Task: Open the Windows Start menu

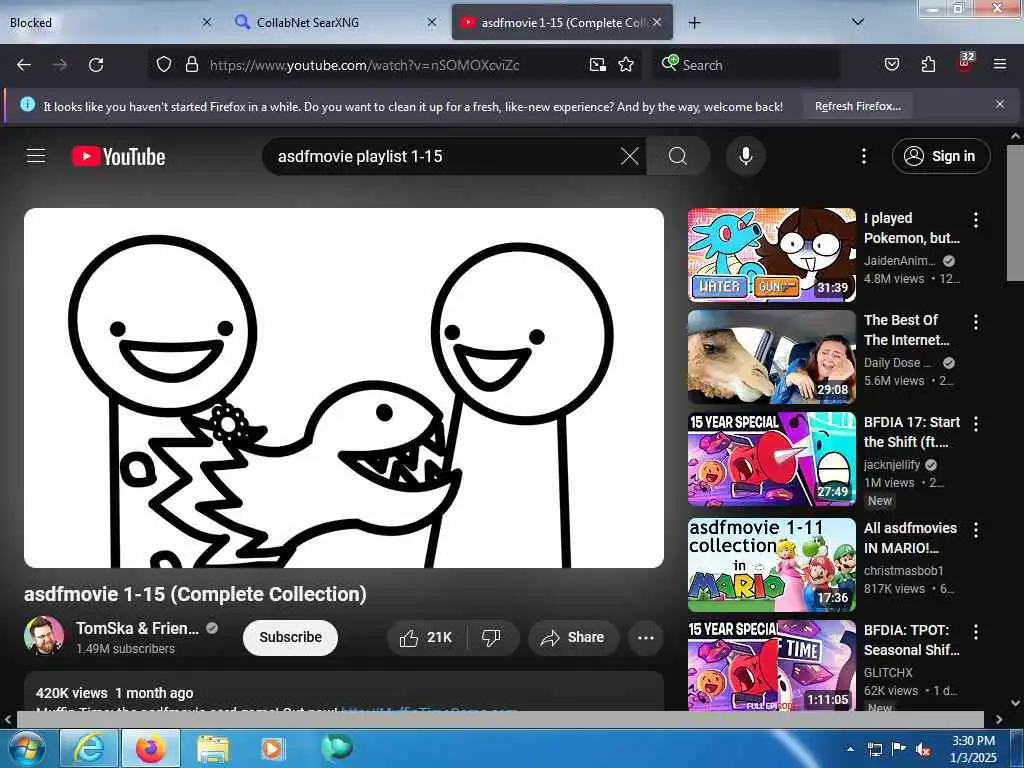Action: pyautogui.click(x=26, y=749)
